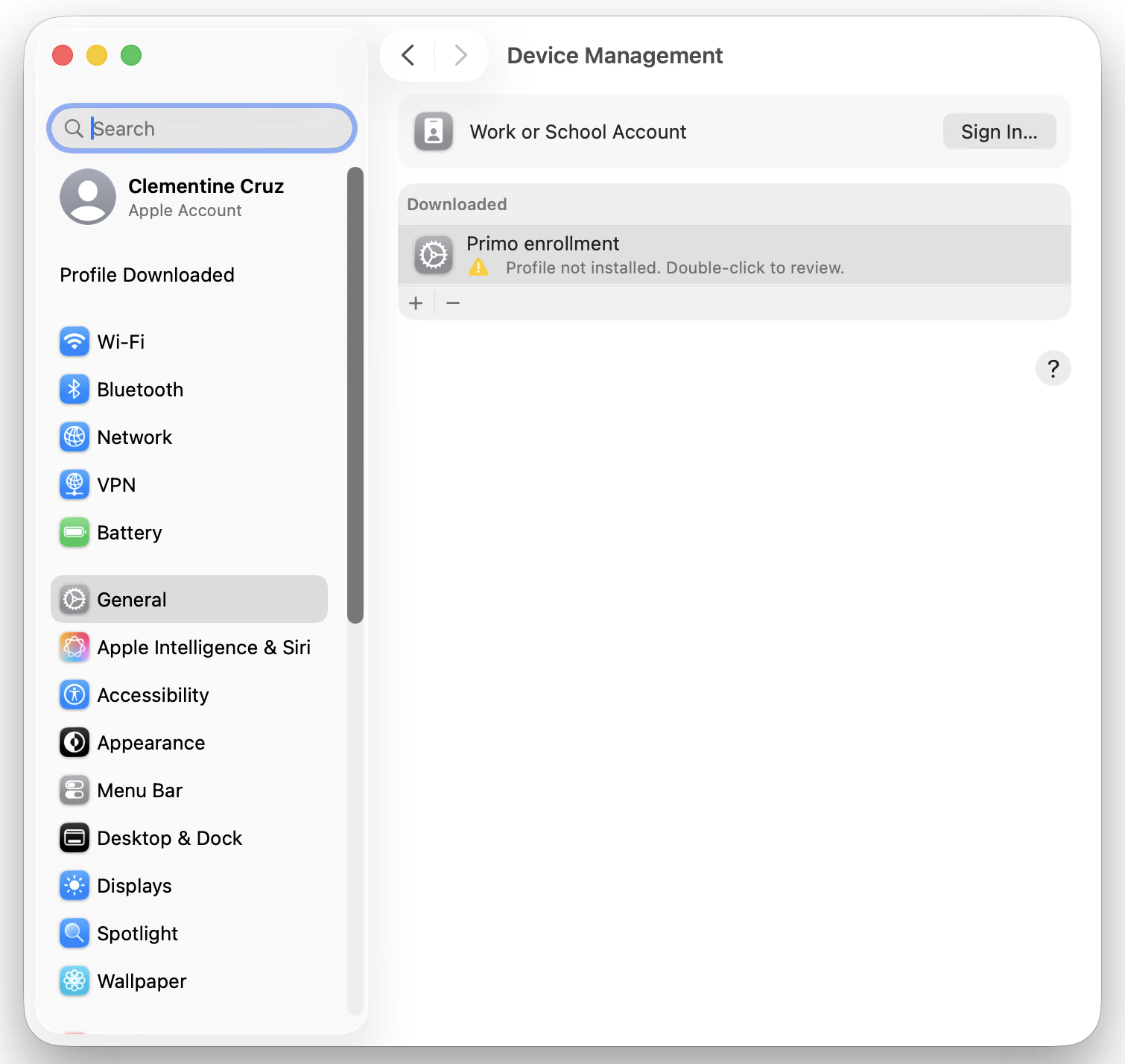Open the help question mark button
This screenshot has height=1064, width=1125.
1053,368
